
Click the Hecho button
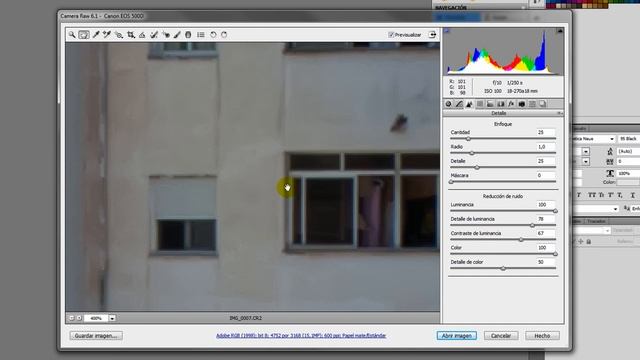[542, 336]
